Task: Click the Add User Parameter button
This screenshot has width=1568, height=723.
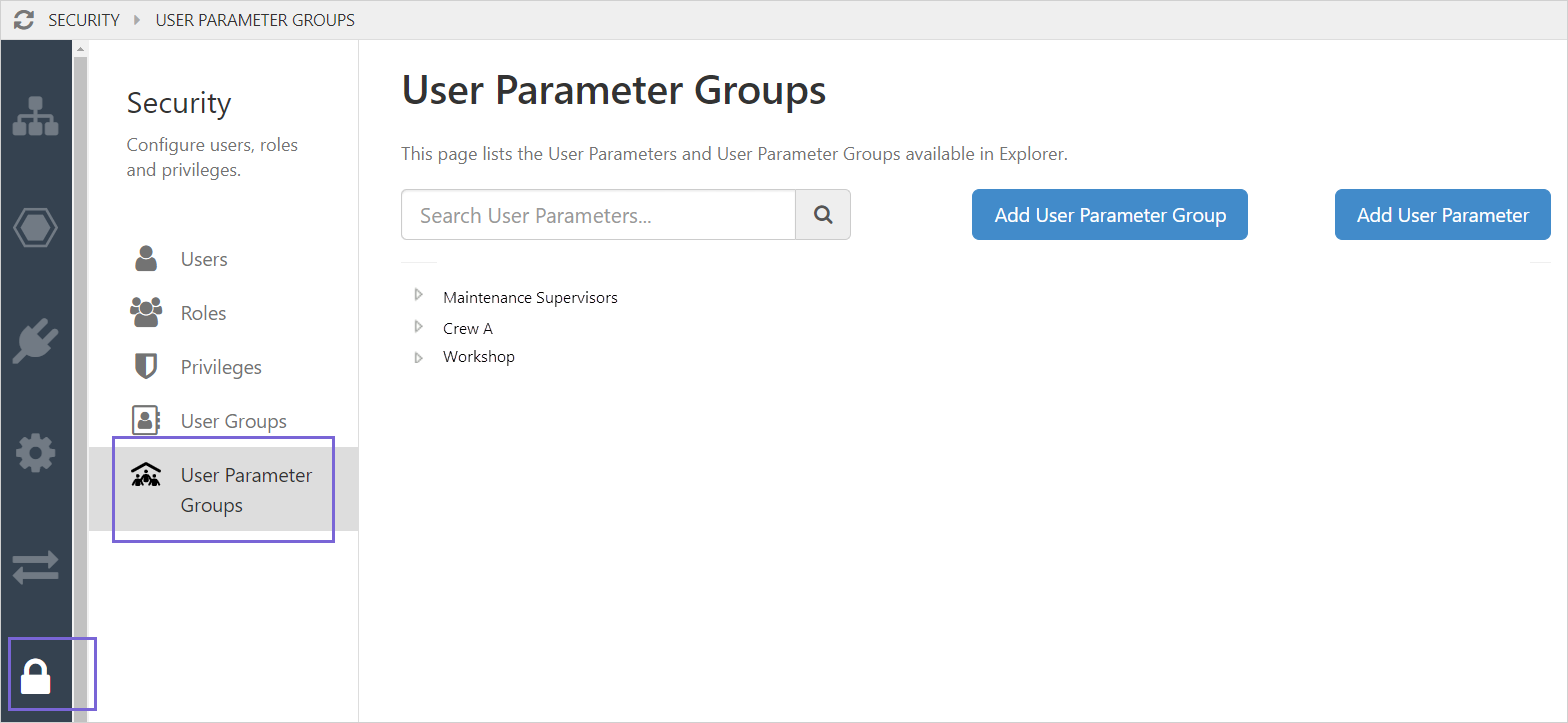Action: [1442, 215]
